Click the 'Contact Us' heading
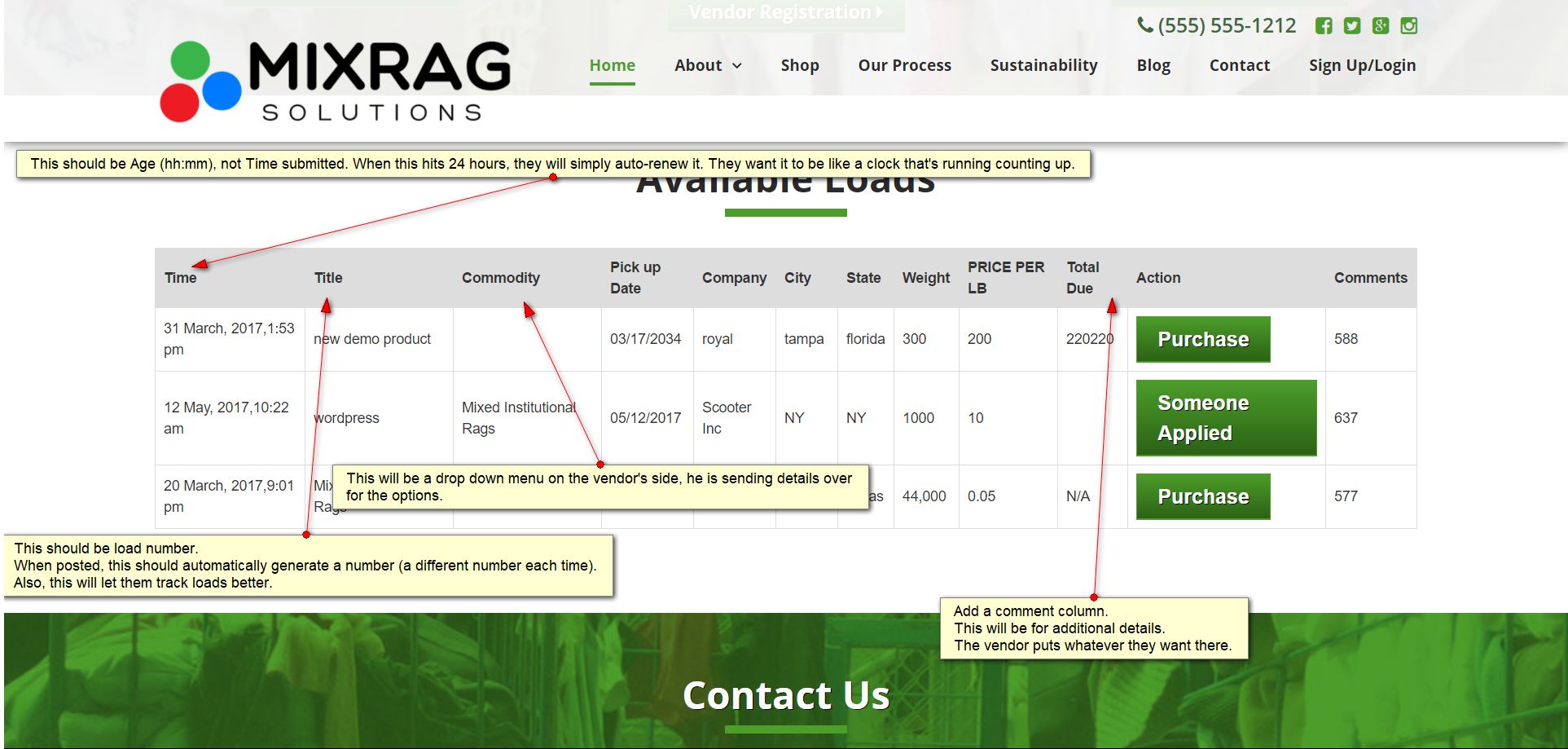The image size is (1568, 749). [786, 695]
